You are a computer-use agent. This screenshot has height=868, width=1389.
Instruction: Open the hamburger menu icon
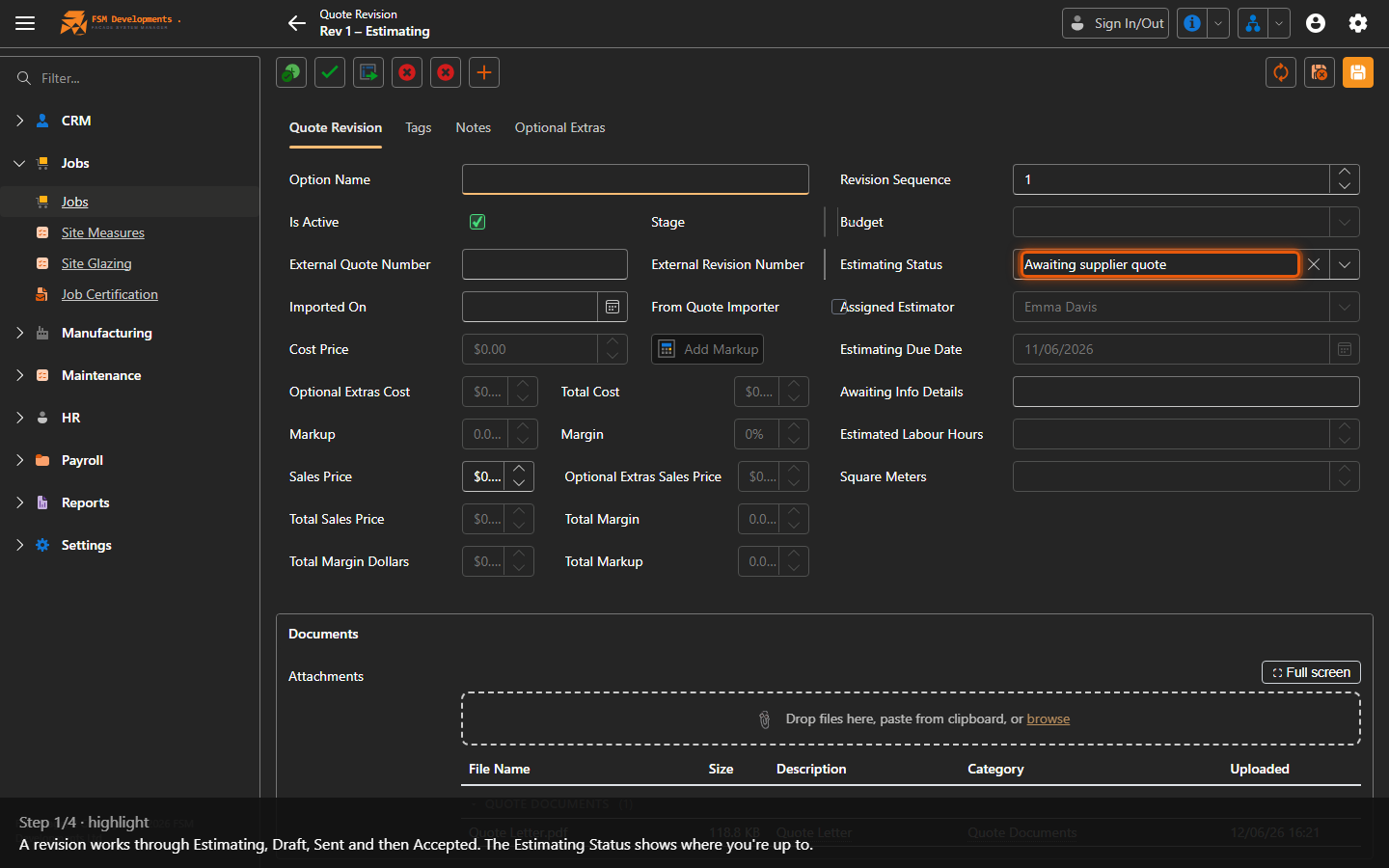coord(25,23)
